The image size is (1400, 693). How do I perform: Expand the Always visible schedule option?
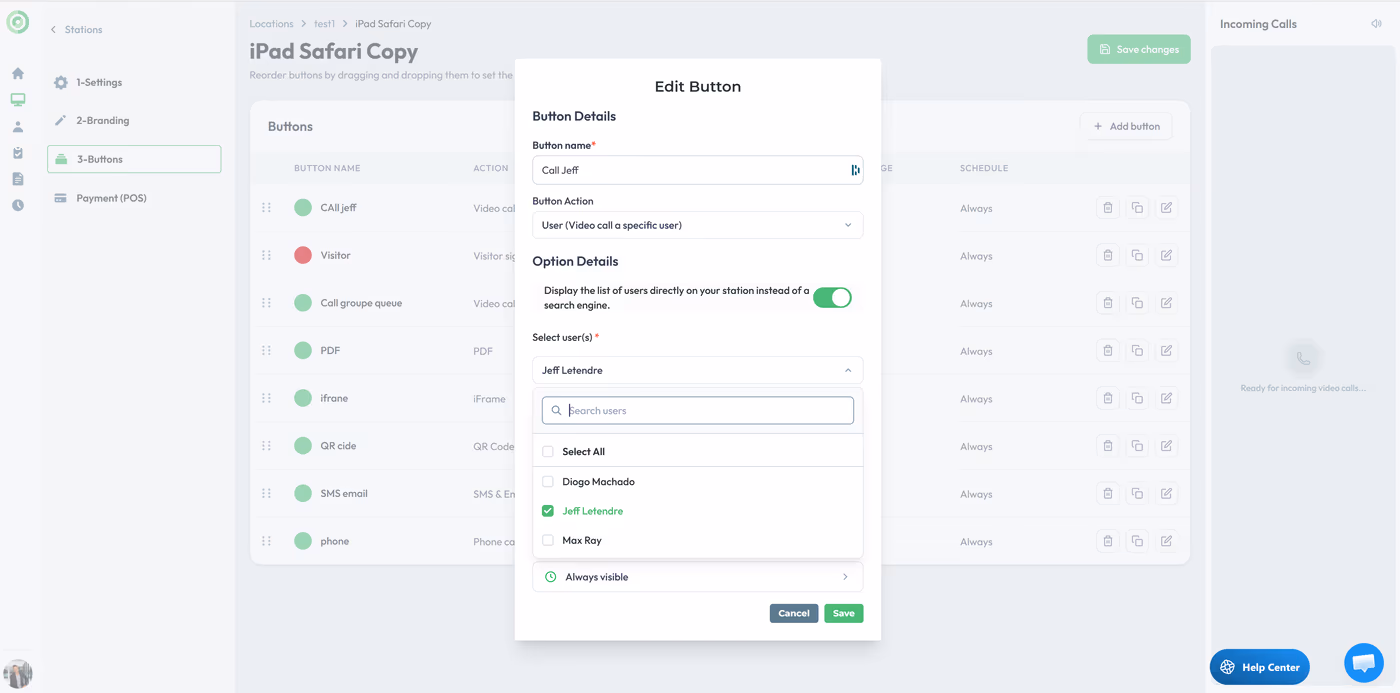pyautogui.click(x=697, y=577)
